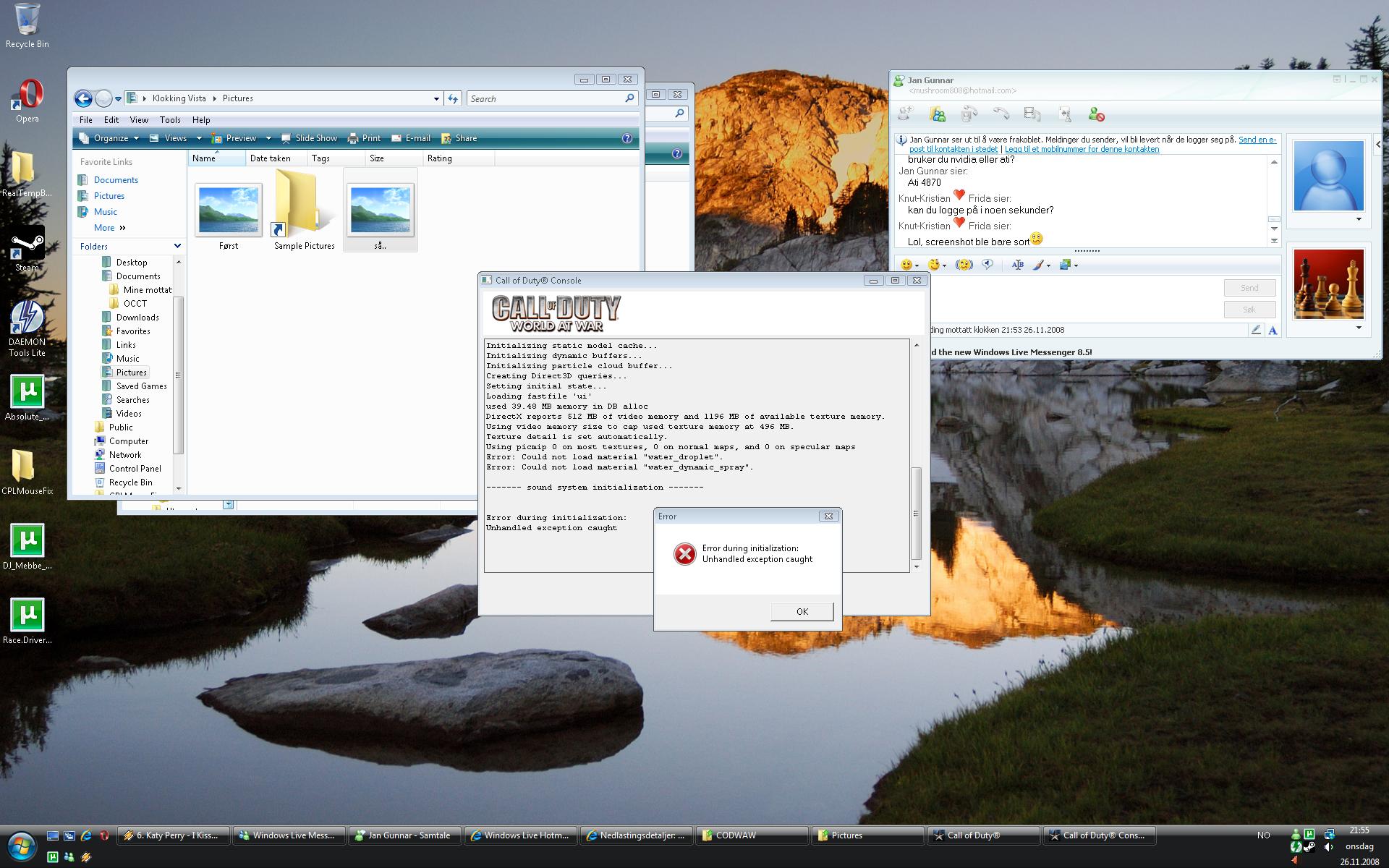Click the Call of Duty console scrollbar thumb

tap(916, 514)
